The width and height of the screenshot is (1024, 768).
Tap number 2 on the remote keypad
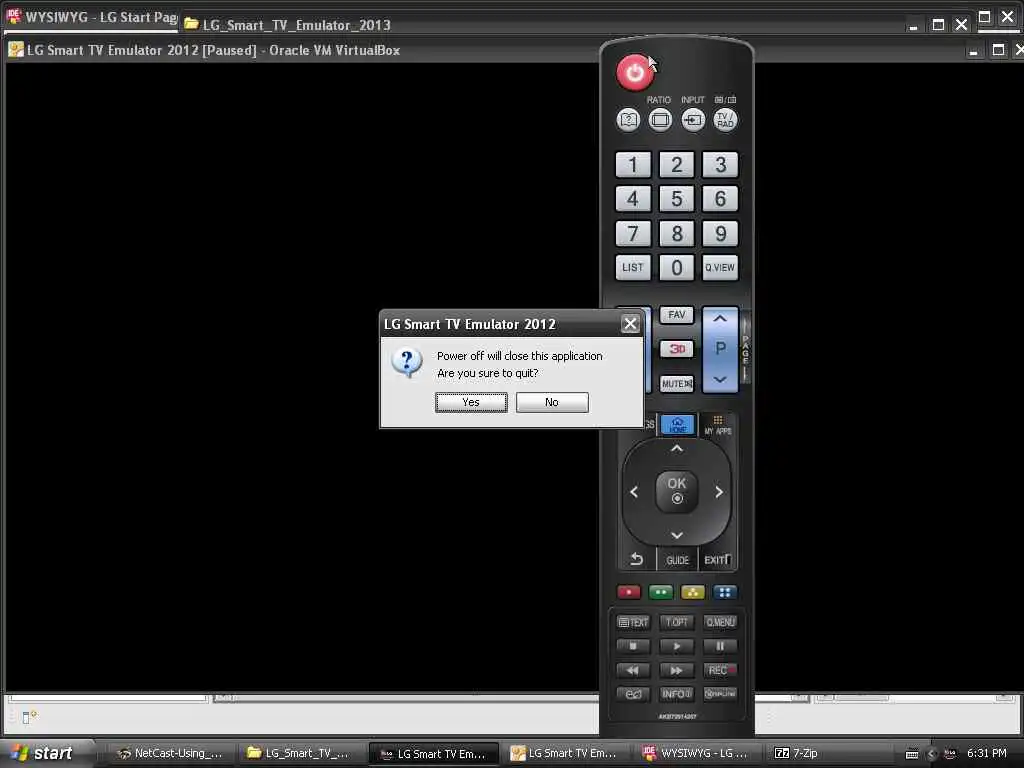[677, 165]
